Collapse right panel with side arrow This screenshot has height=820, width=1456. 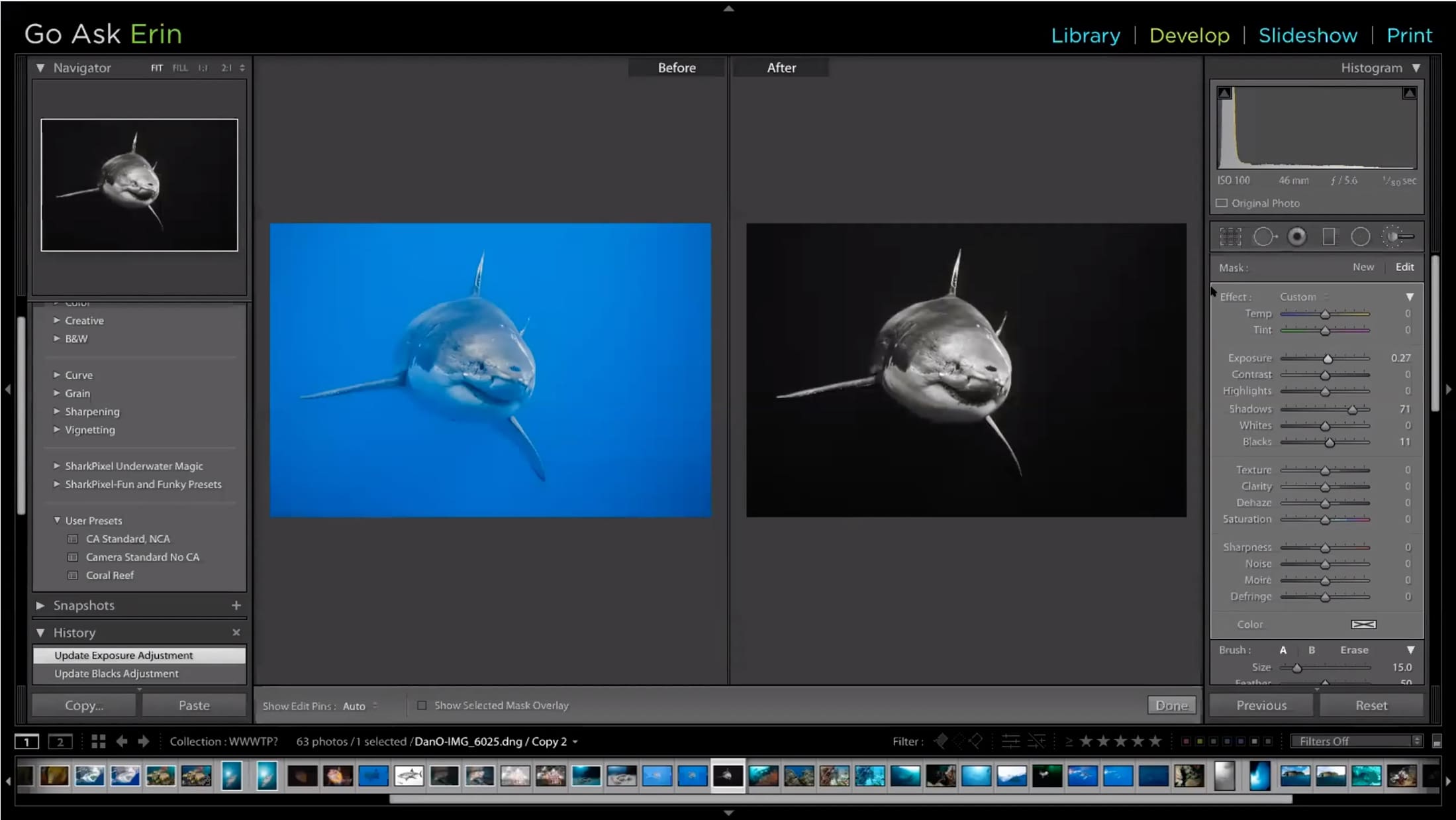1449,389
